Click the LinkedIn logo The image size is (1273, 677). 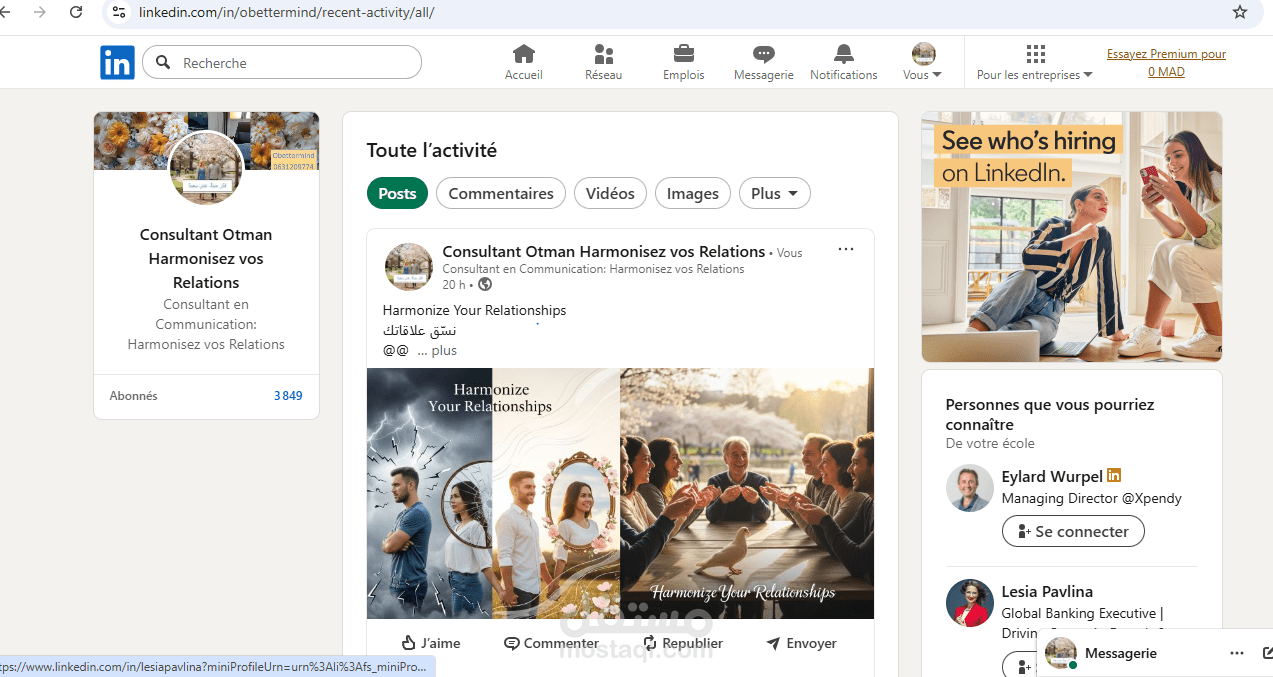(117, 62)
